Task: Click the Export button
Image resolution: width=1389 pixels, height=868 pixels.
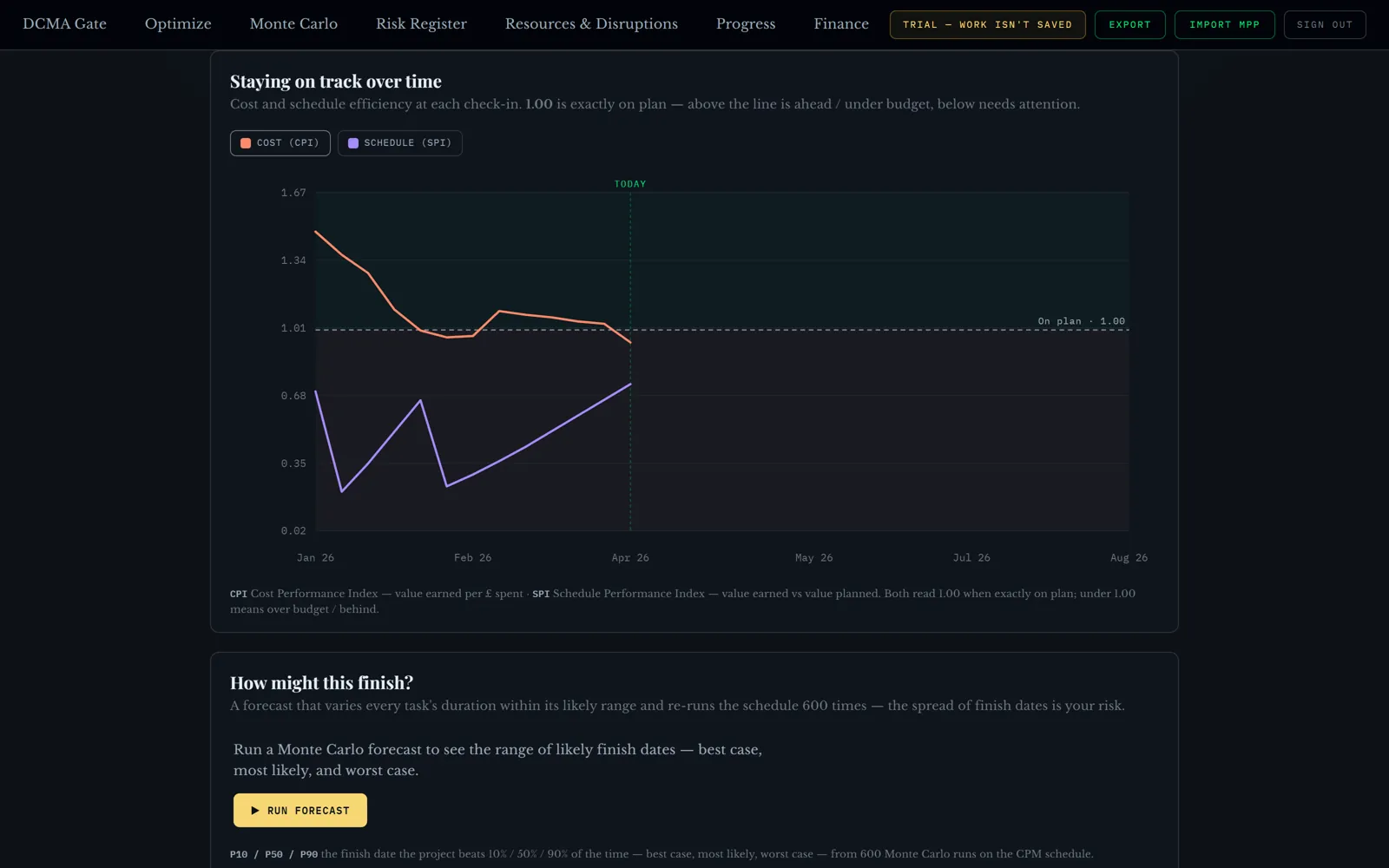Action: pos(1129,24)
